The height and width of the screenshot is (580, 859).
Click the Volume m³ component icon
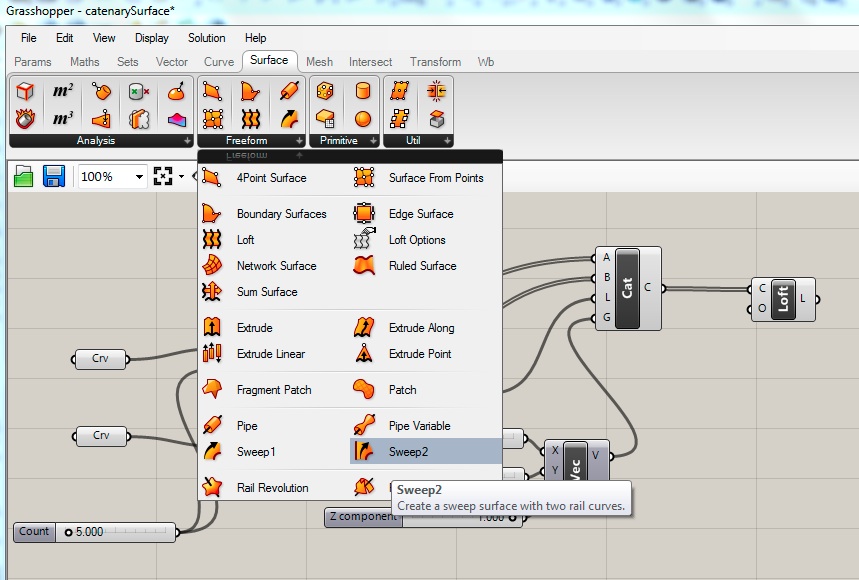(63, 118)
